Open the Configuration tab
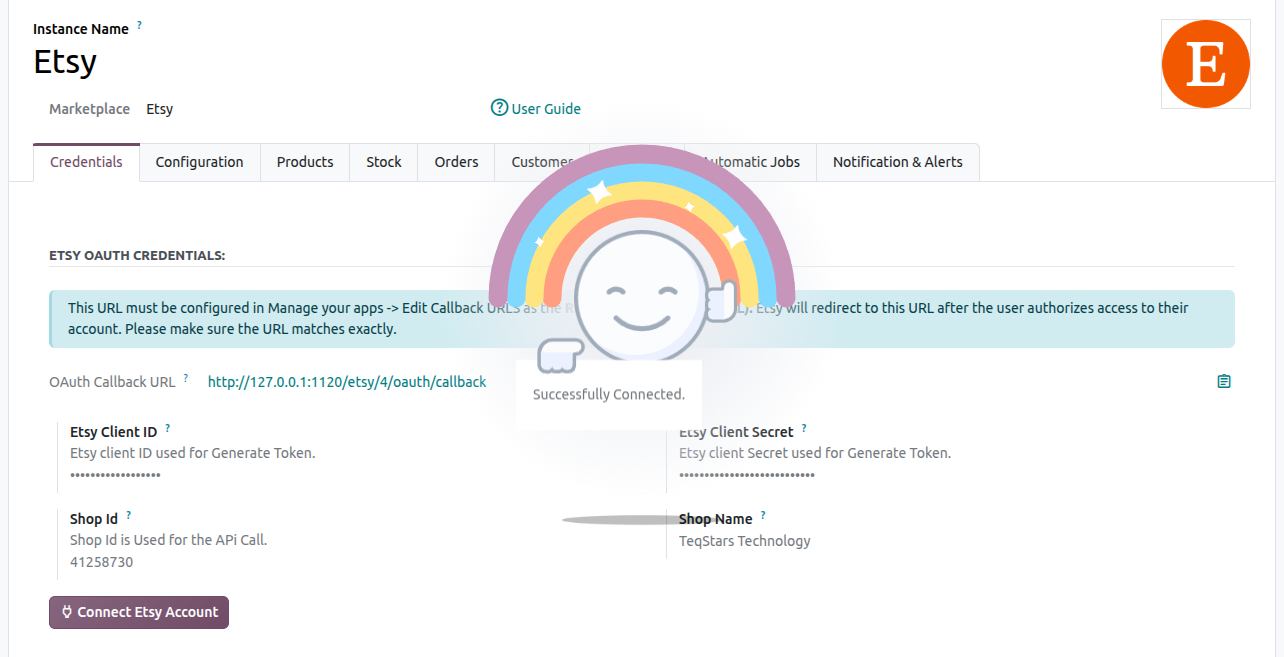This screenshot has height=657, width=1284. 199,162
